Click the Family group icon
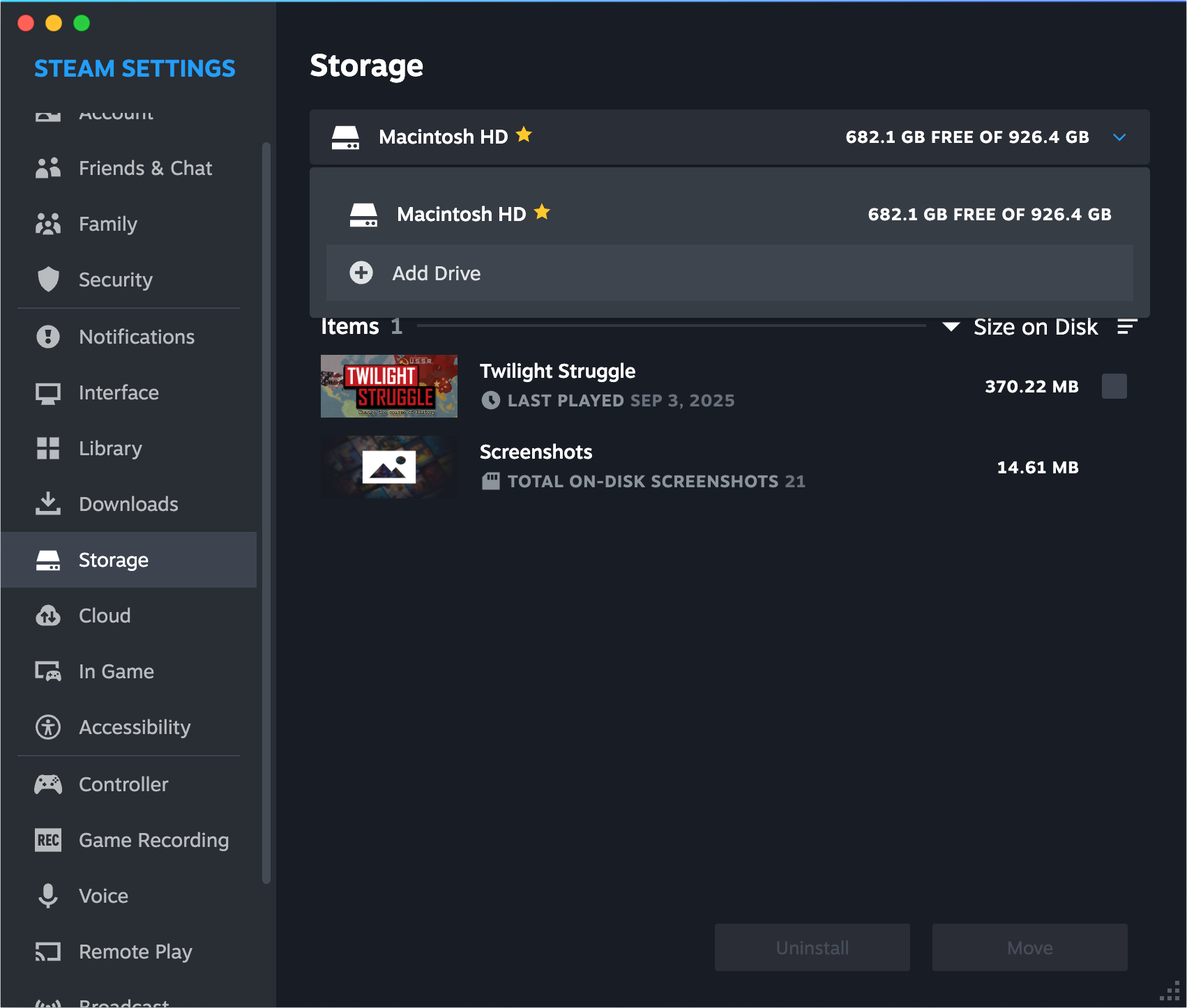This screenshot has width=1187, height=1008. (x=48, y=224)
